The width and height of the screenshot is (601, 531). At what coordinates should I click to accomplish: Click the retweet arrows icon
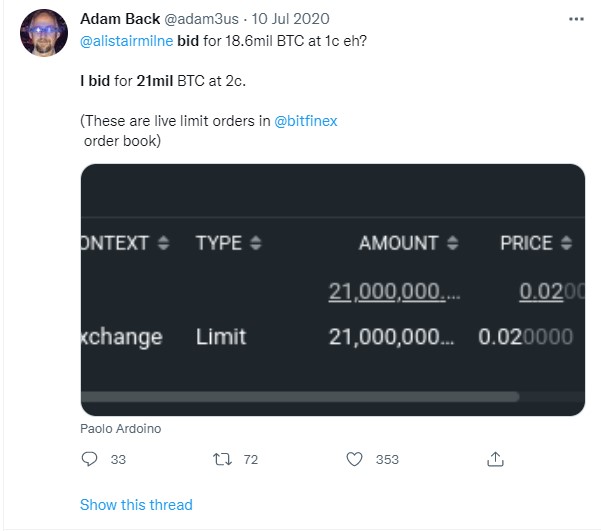click(x=222, y=459)
